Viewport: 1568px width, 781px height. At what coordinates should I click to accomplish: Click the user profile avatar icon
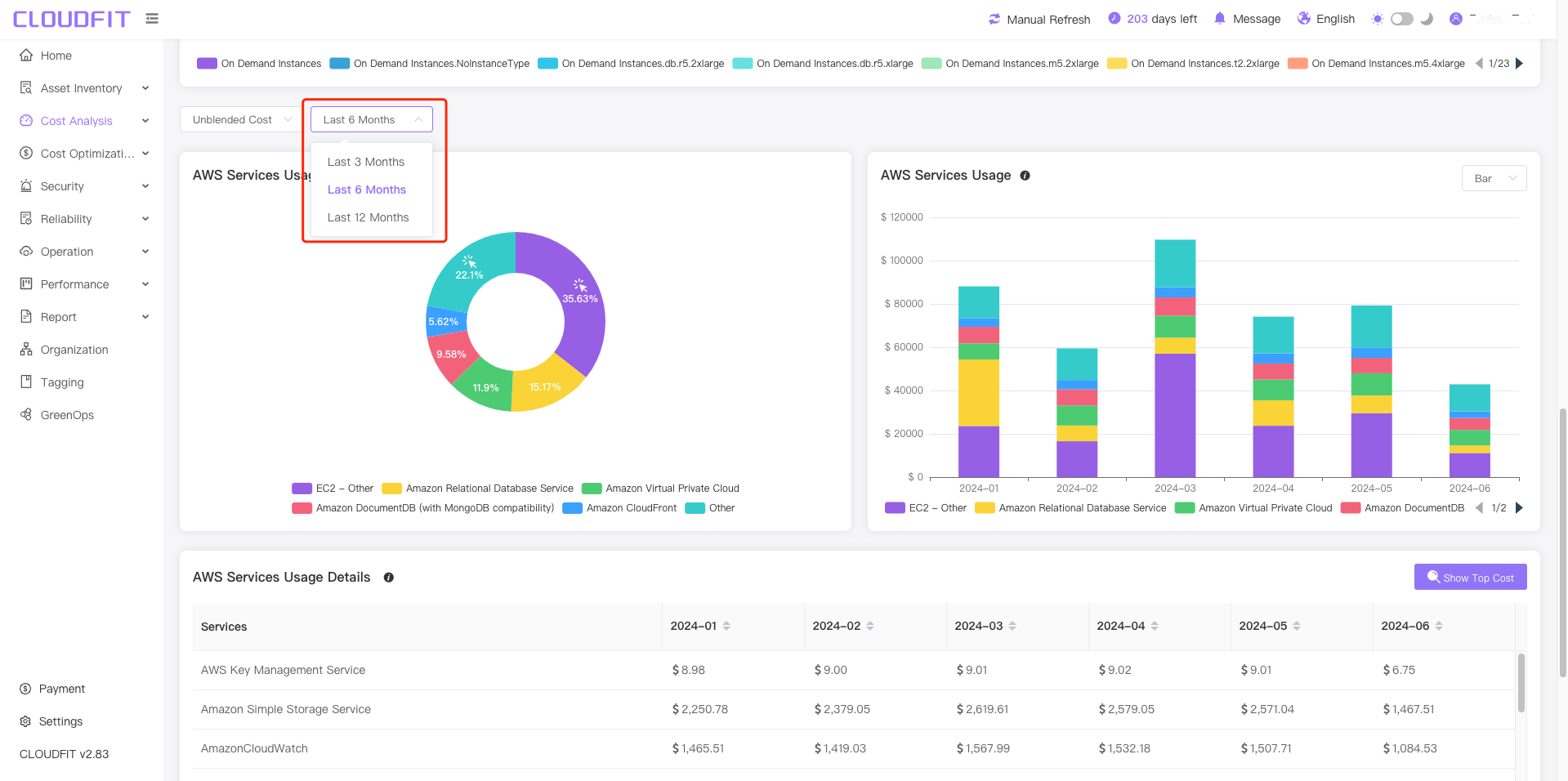[x=1456, y=19]
